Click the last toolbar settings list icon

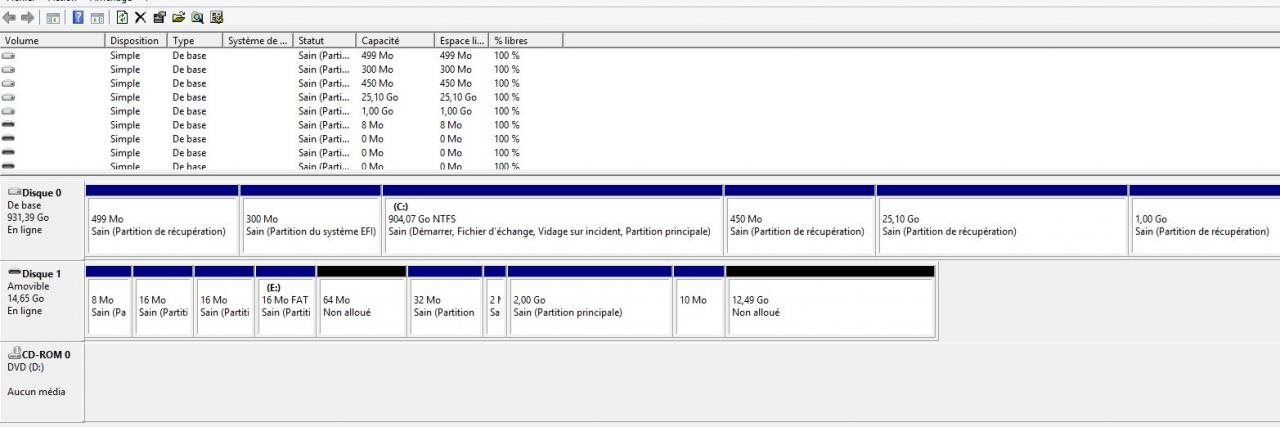(217, 18)
